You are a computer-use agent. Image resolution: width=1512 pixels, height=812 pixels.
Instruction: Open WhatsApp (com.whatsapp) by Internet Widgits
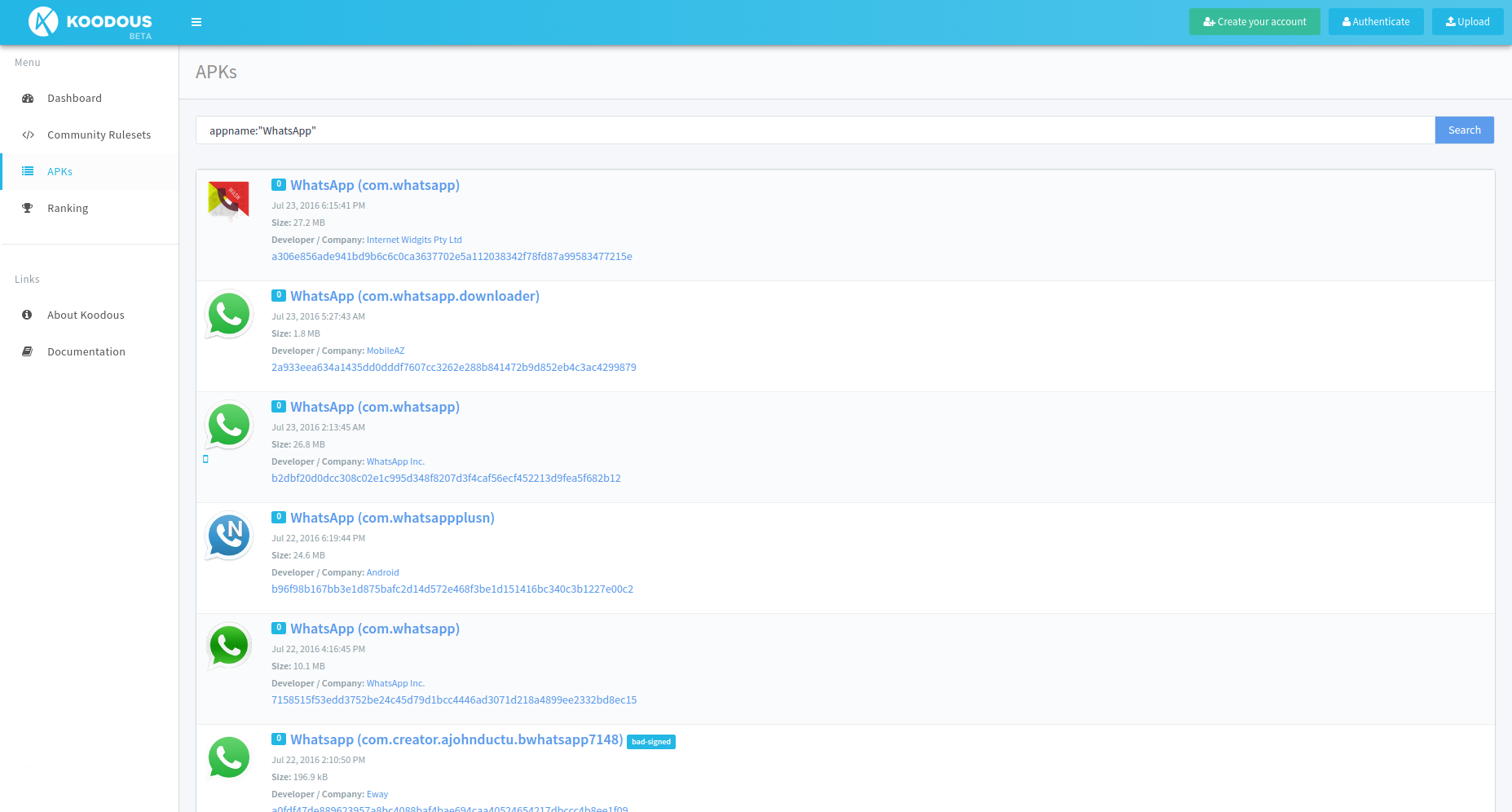click(375, 185)
